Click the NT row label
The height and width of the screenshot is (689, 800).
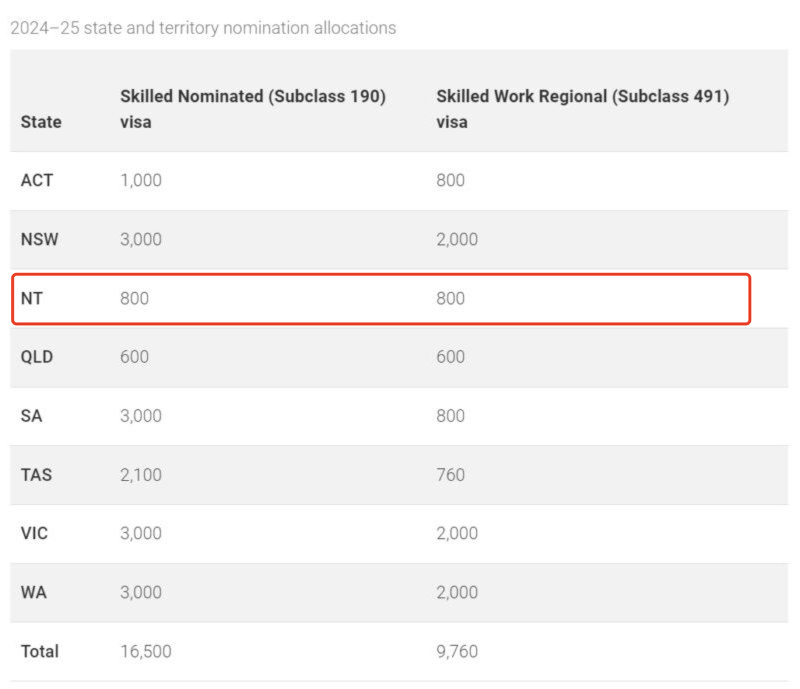click(32, 298)
